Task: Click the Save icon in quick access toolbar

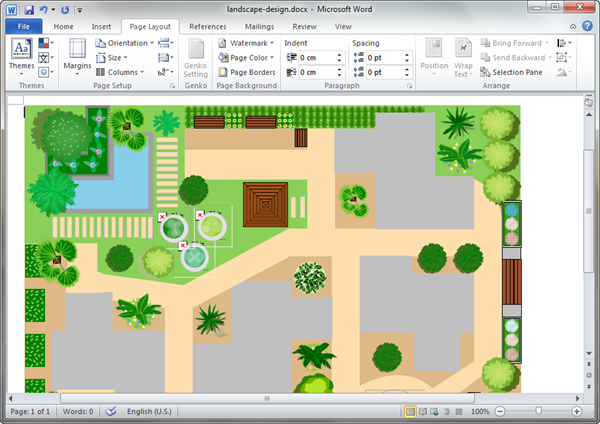Action: [x=27, y=9]
